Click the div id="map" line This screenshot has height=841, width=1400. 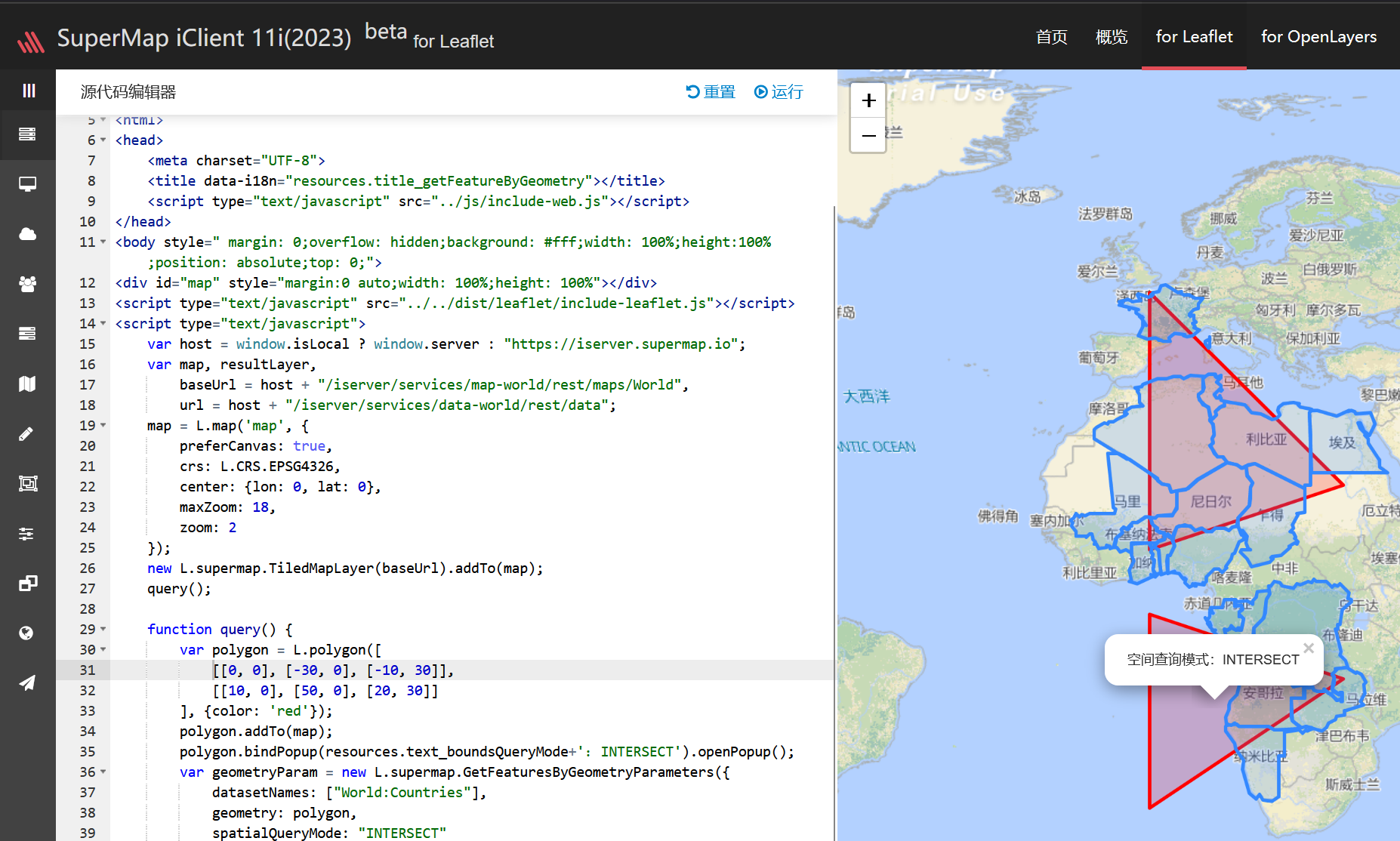tap(387, 283)
